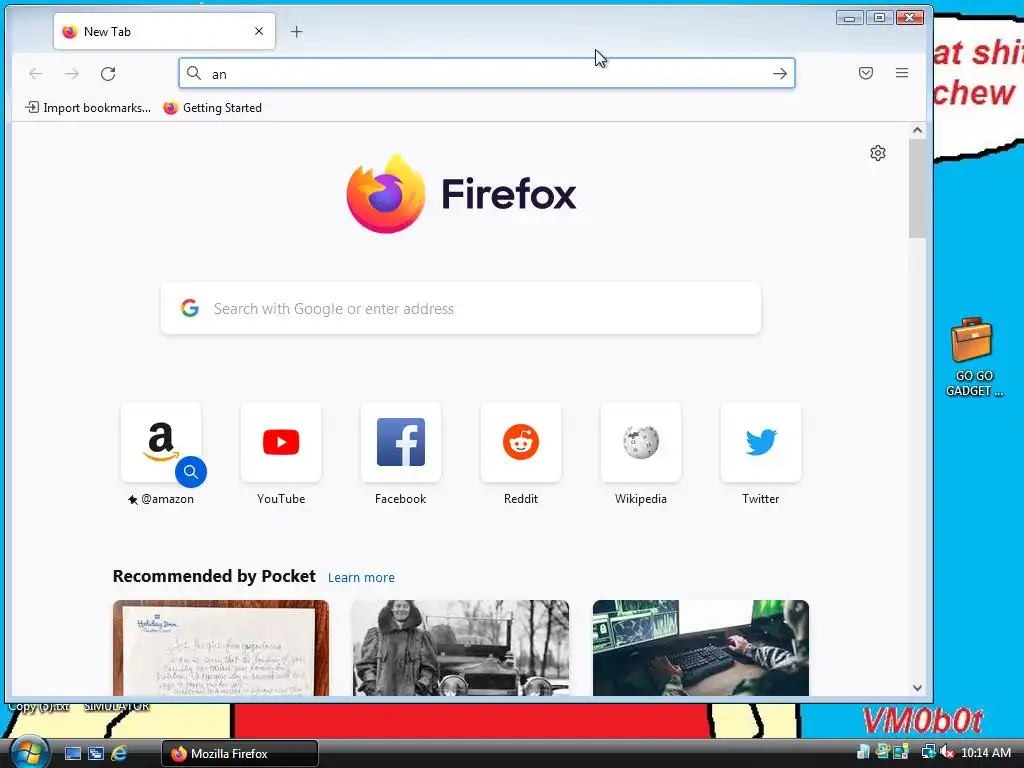Open the Firefox hamburger menu
The height and width of the screenshot is (768, 1024).
coord(902,73)
